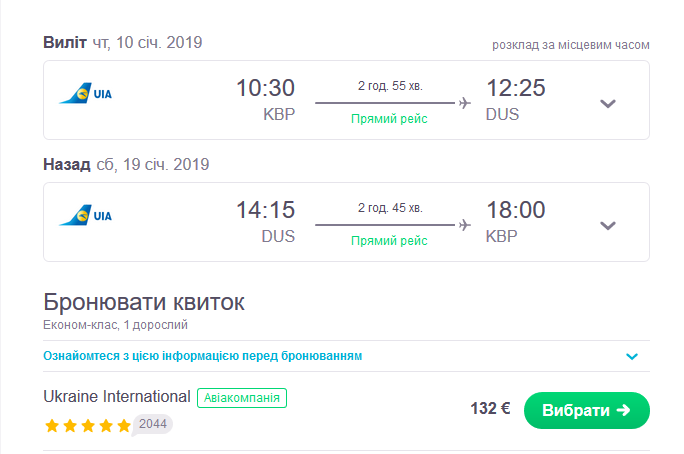Click the Авіакомпанія tag label
The height and width of the screenshot is (454, 684).
pyautogui.click(x=242, y=397)
